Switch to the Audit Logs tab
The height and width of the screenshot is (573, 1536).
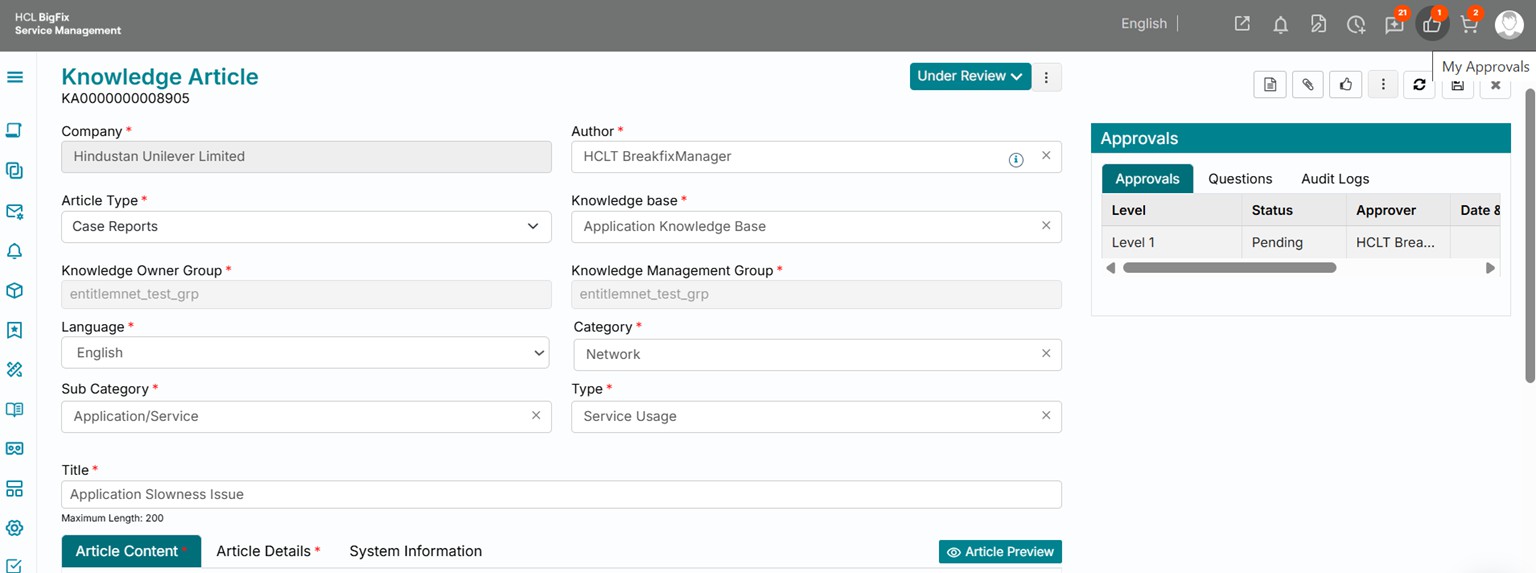tap(1334, 179)
